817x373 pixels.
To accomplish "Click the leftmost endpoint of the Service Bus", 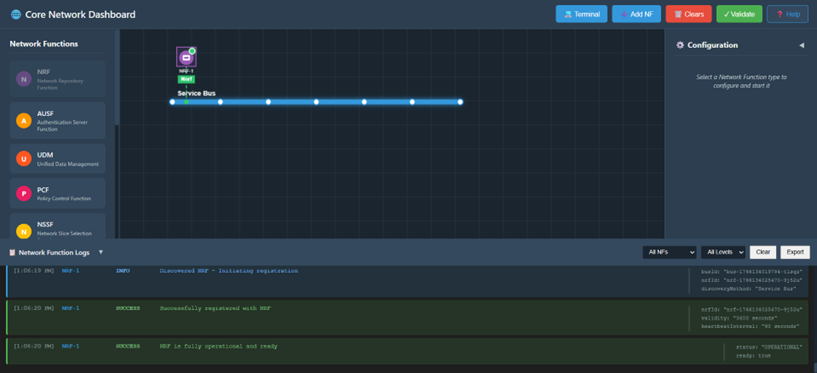I will (x=172, y=102).
